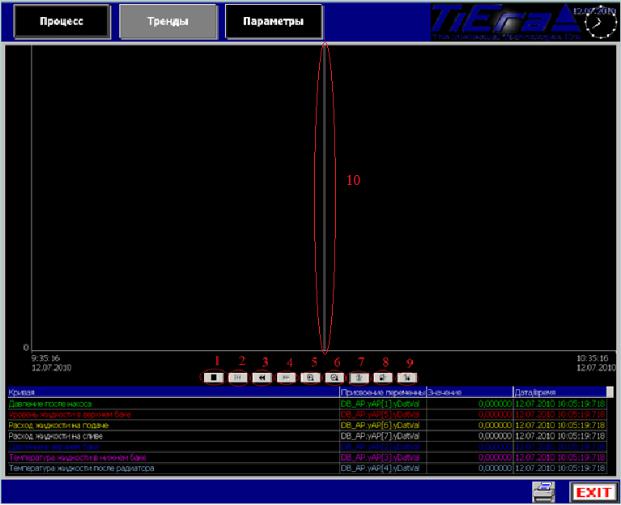Click trend toolbar button numbered 8
Viewport: 621px width, 505px height.
(x=382, y=378)
